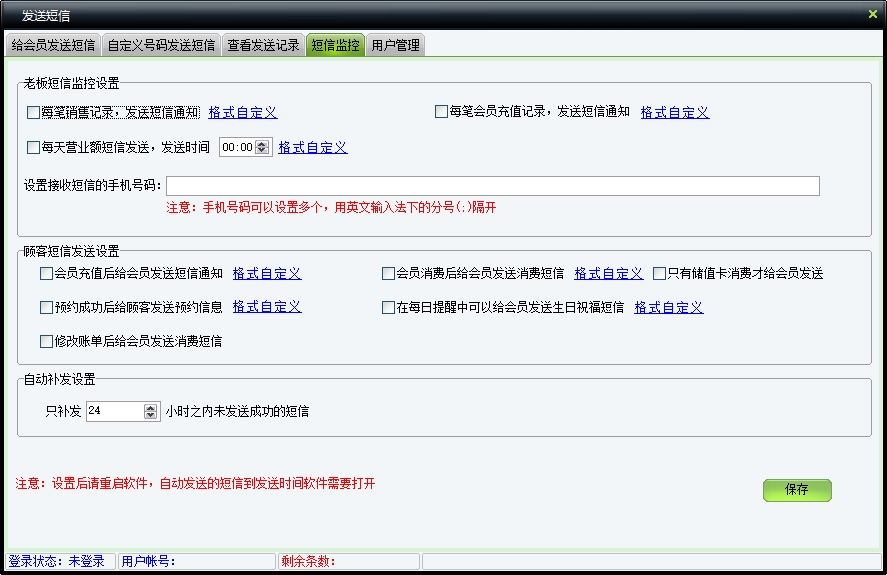The height and width of the screenshot is (575, 887).
Task: Enable 每笔销售记录 SMS notification checkbox
Action: pyautogui.click(x=34, y=113)
